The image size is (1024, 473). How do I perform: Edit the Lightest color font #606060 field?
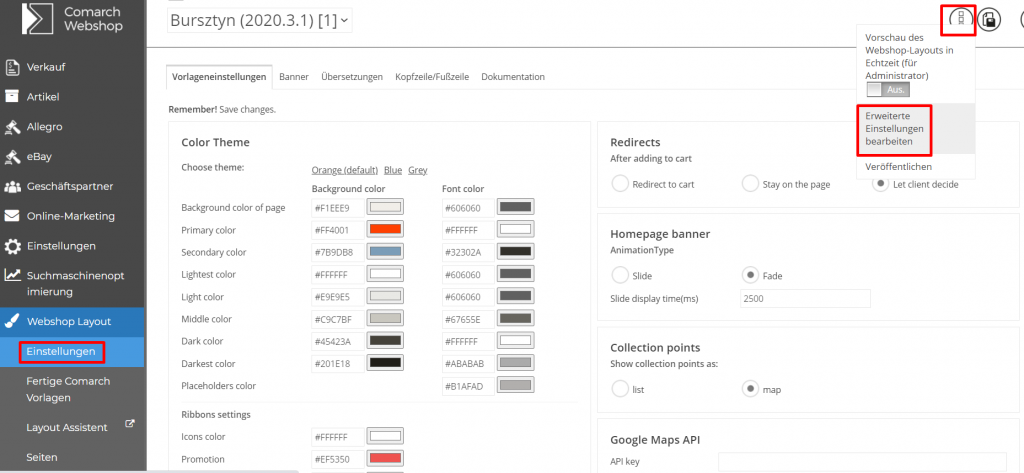click(468, 274)
